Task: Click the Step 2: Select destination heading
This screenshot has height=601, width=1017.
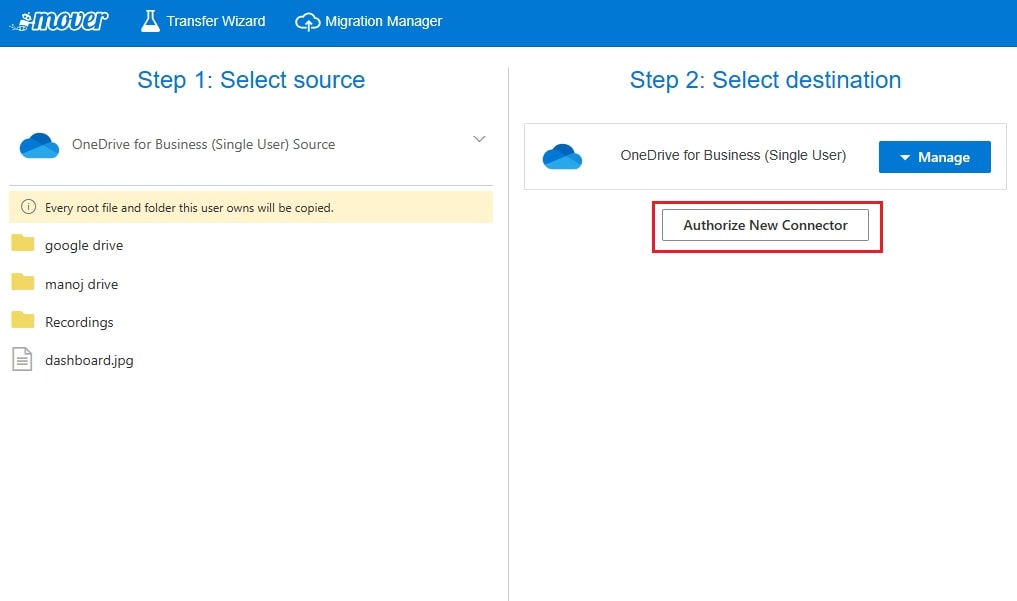Action: 765,80
